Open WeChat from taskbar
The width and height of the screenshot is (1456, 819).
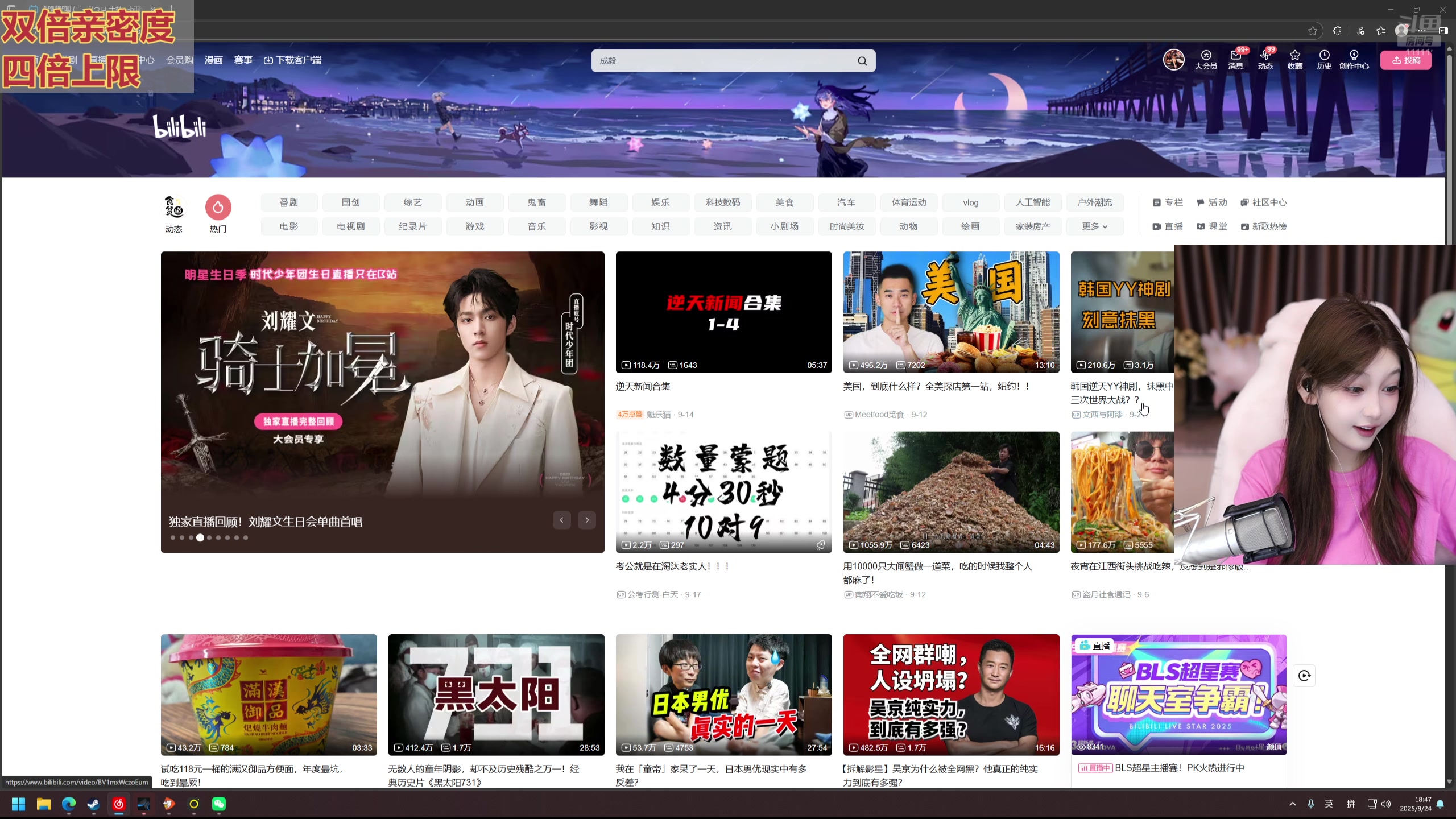click(219, 804)
